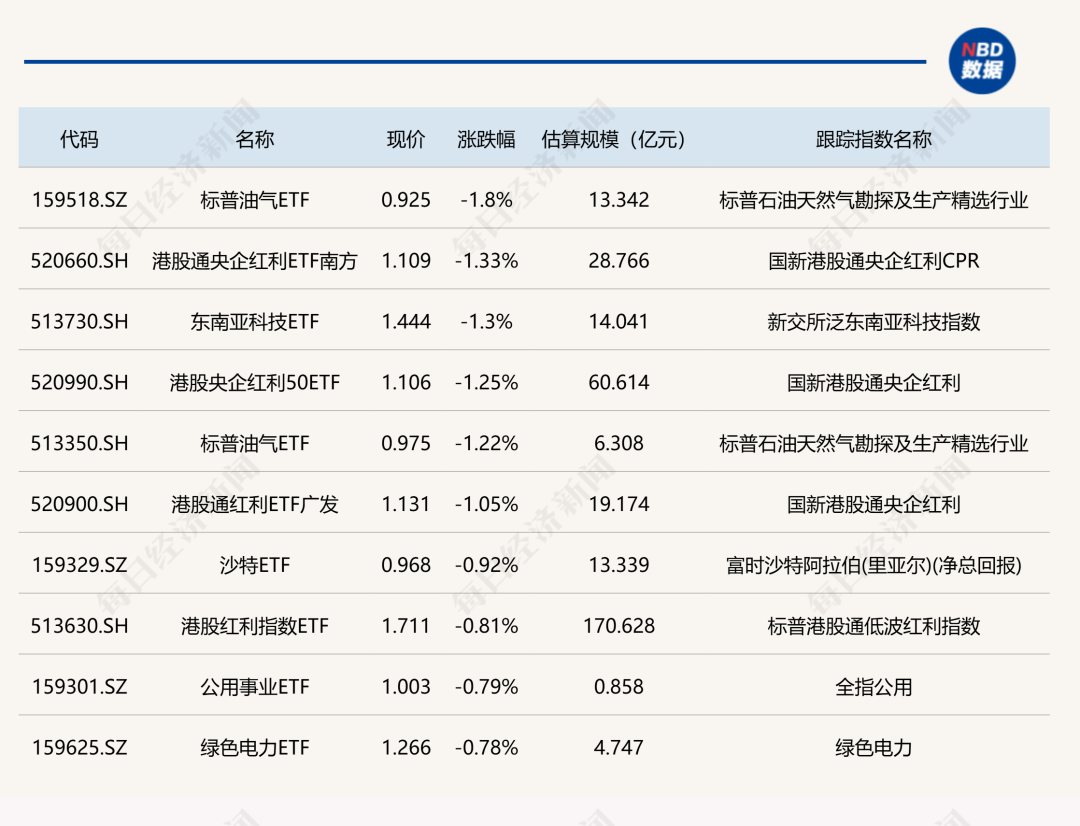Select code 159518.SZ in the first row
Image resolution: width=1080 pixels, height=826 pixels.
click(80, 200)
